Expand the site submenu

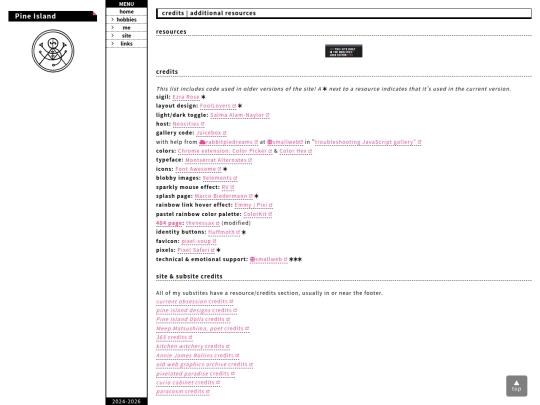pyautogui.click(x=126, y=35)
